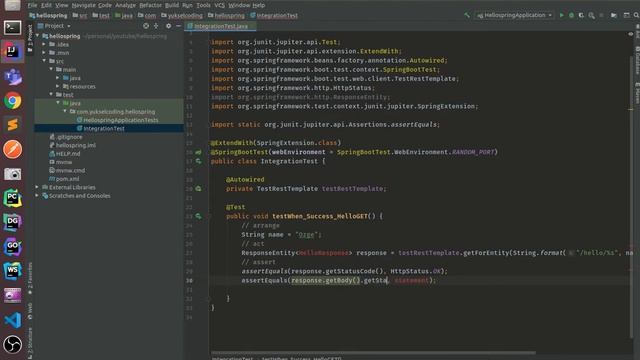Toggle the Database tool window on right edge
640x360 pixels.
[x=637, y=60]
